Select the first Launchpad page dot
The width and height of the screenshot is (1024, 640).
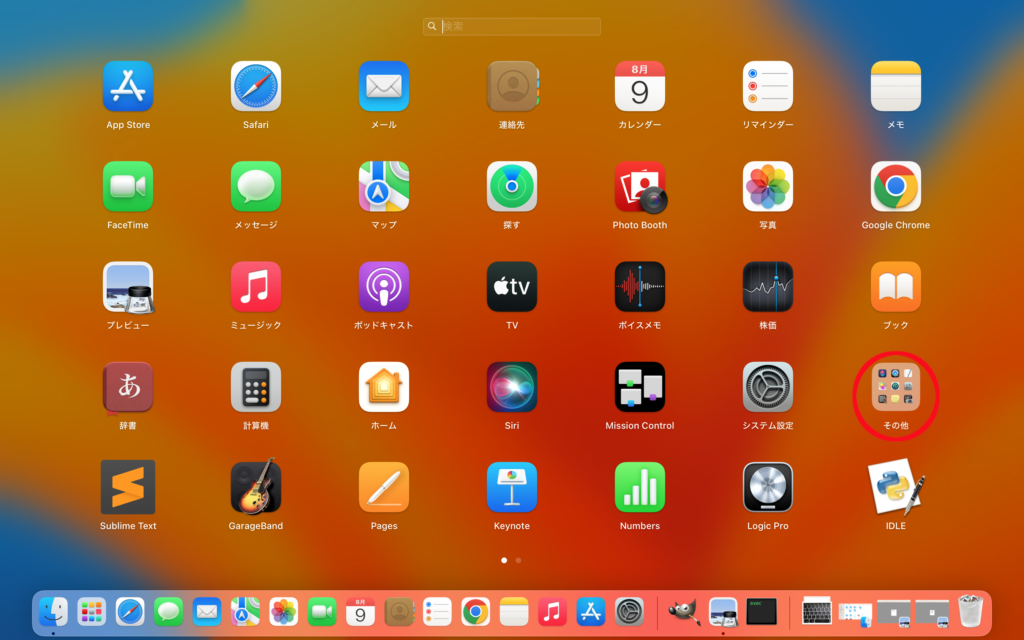click(504, 560)
